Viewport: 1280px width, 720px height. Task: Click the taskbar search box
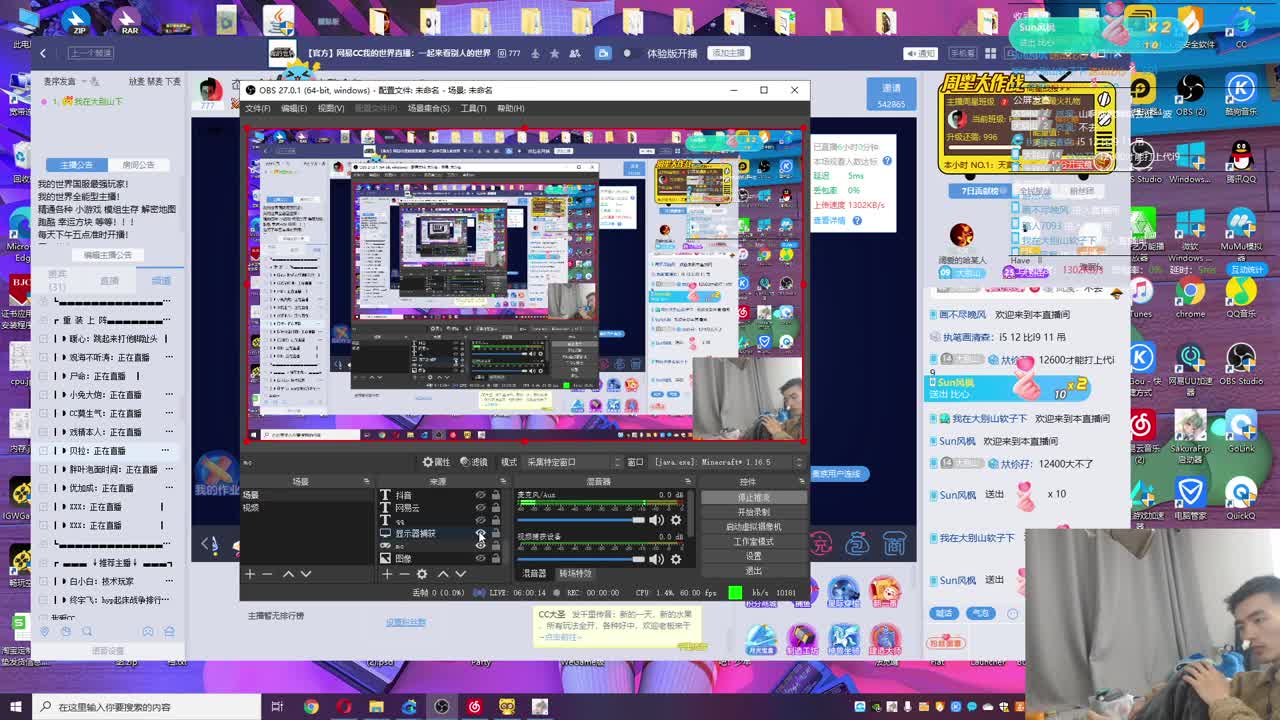pyautogui.click(x=145, y=707)
